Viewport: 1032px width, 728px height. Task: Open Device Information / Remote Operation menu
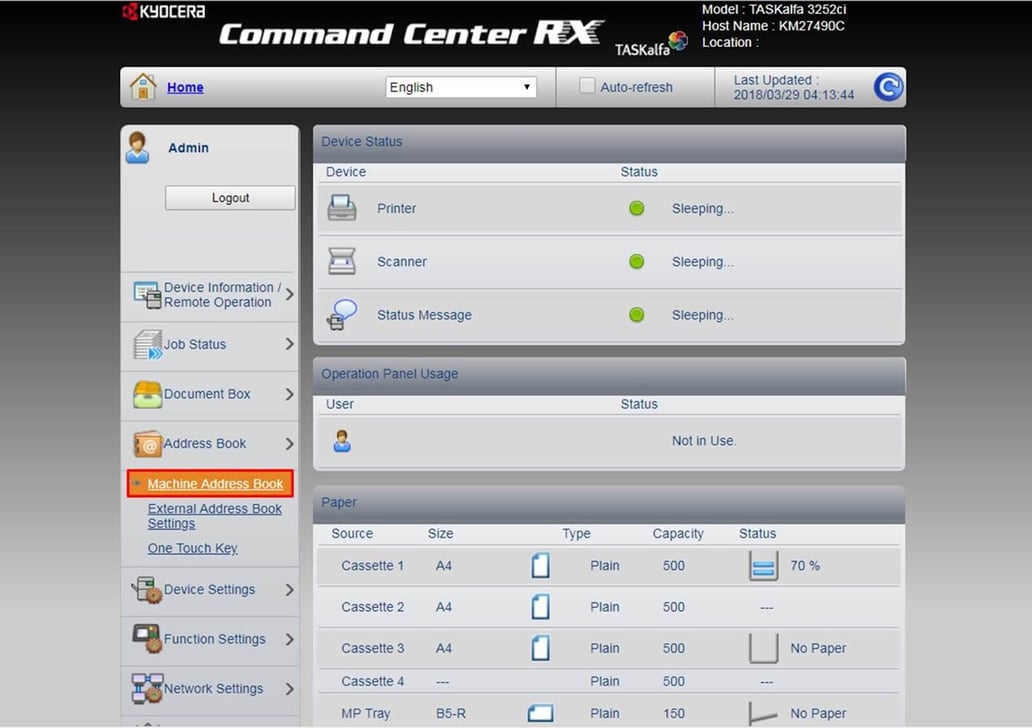click(x=210, y=294)
